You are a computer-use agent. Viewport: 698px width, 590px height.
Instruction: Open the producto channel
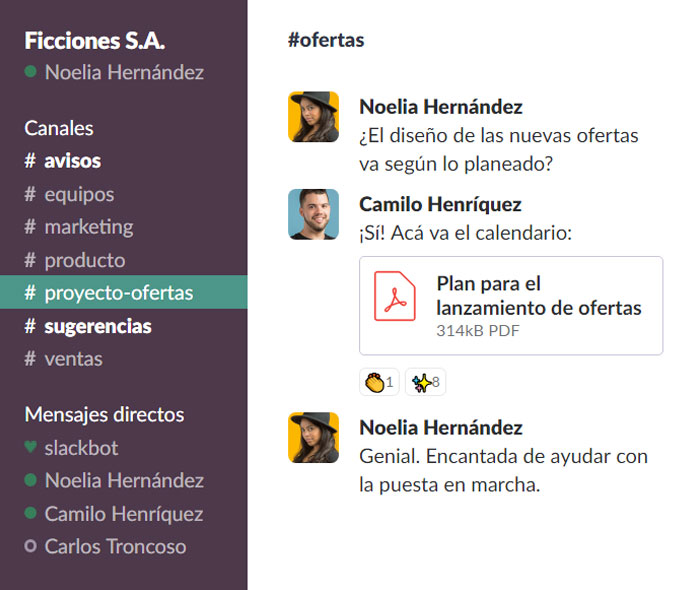(x=84, y=260)
